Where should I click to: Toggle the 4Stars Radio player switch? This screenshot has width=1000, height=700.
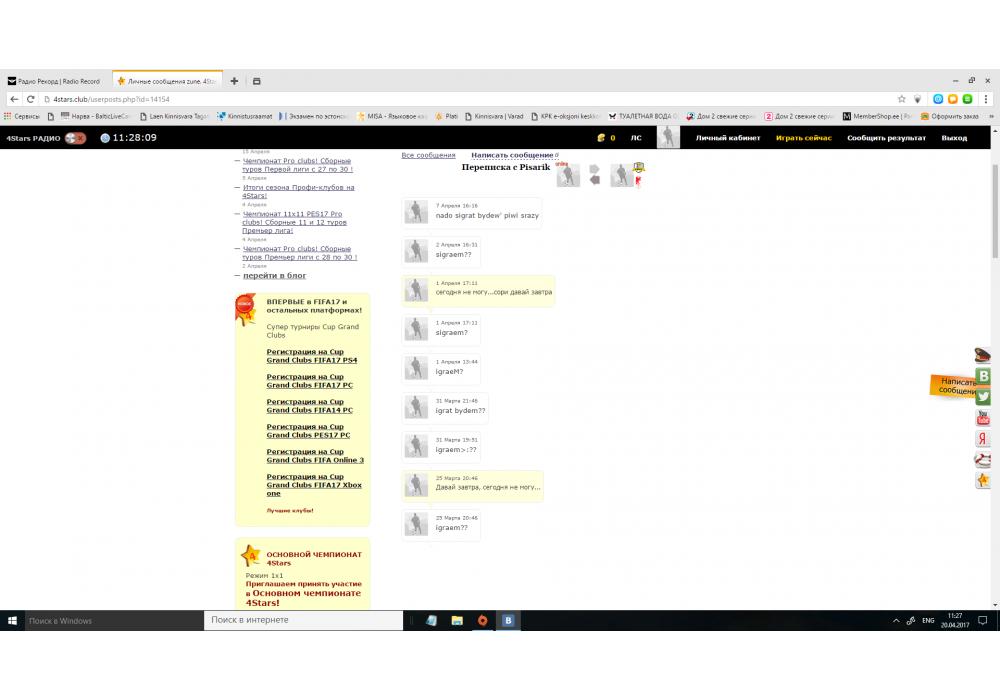(75, 138)
